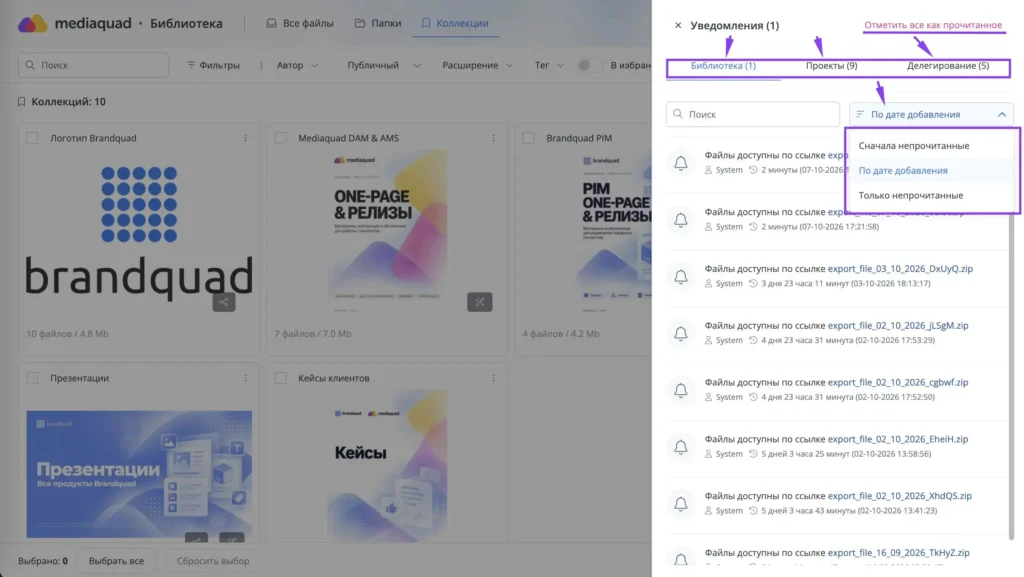Screen dimensions: 1024x577
Task: Open the Расширение filter dropdown
Action: pos(477,65)
